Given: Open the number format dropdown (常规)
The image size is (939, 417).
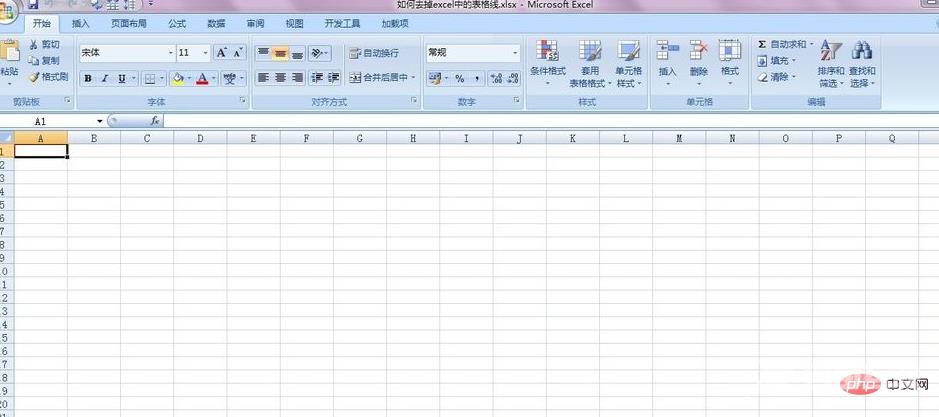Looking at the screenshot, I should [516, 53].
